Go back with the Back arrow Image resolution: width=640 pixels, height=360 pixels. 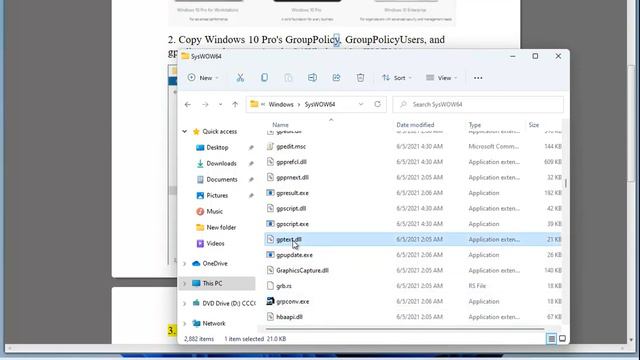[188, 104]
